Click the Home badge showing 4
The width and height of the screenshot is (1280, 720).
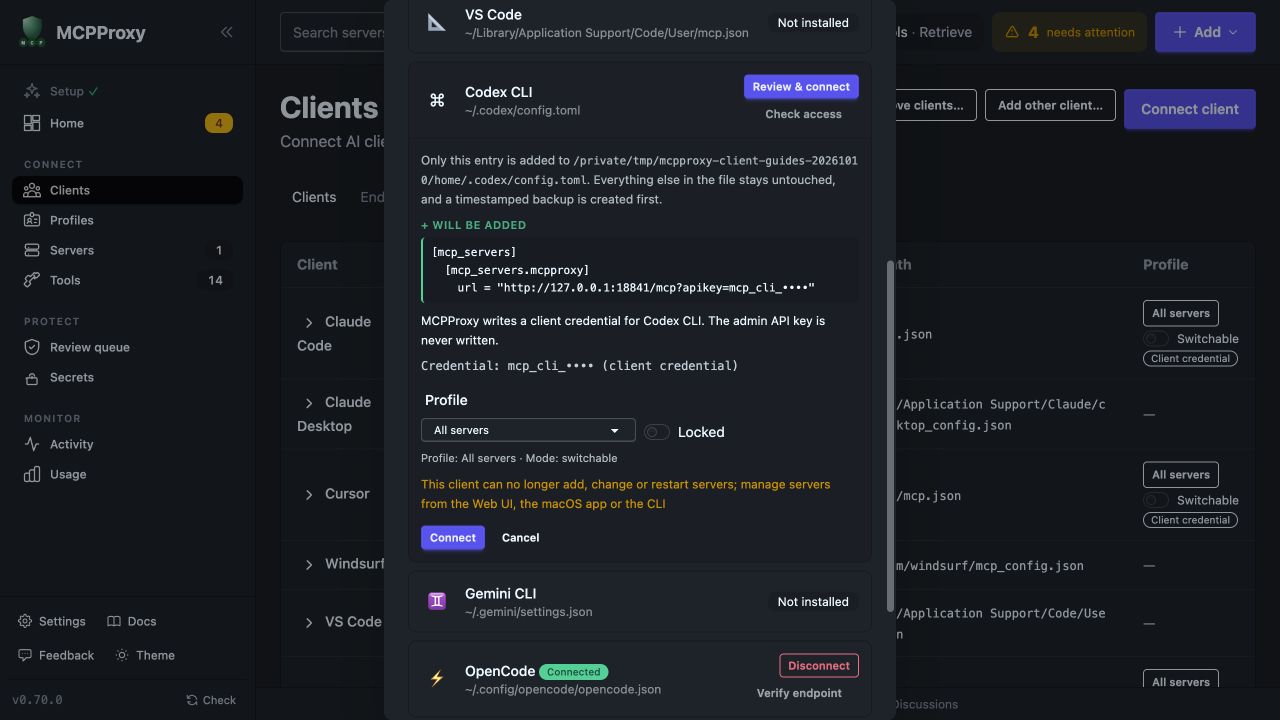[219, 123]
